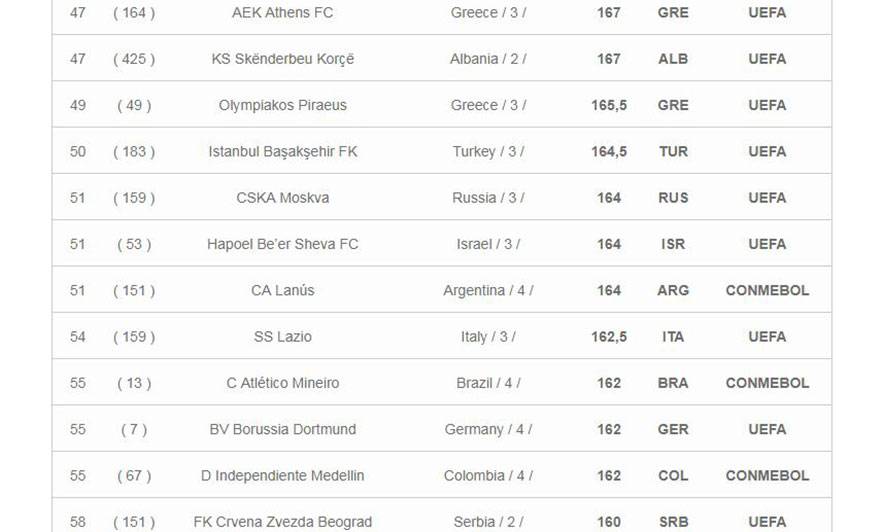Select the Serbia / 2 / country cell

click(488, 521)
